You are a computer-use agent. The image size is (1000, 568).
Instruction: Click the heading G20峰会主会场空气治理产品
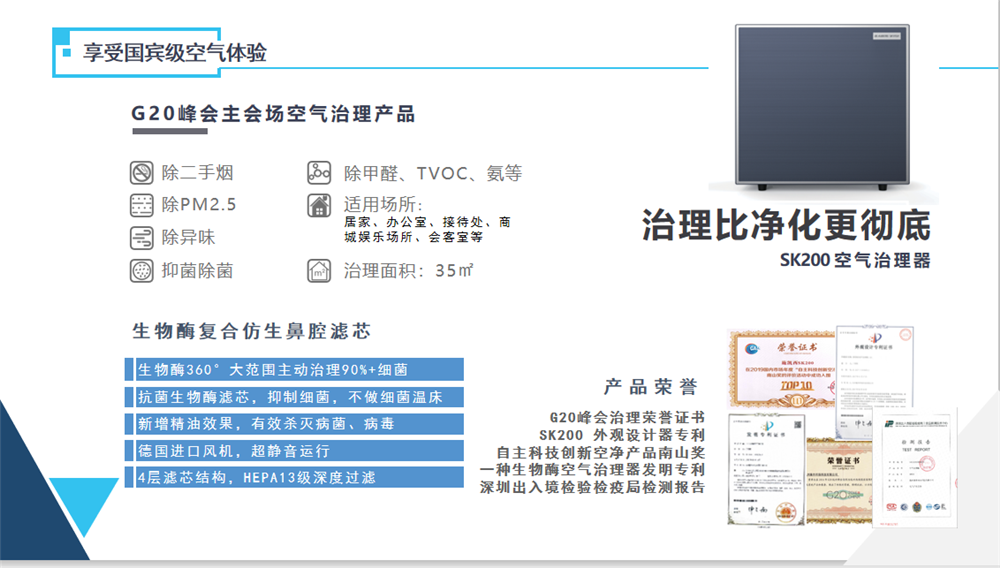coord(274,114)
